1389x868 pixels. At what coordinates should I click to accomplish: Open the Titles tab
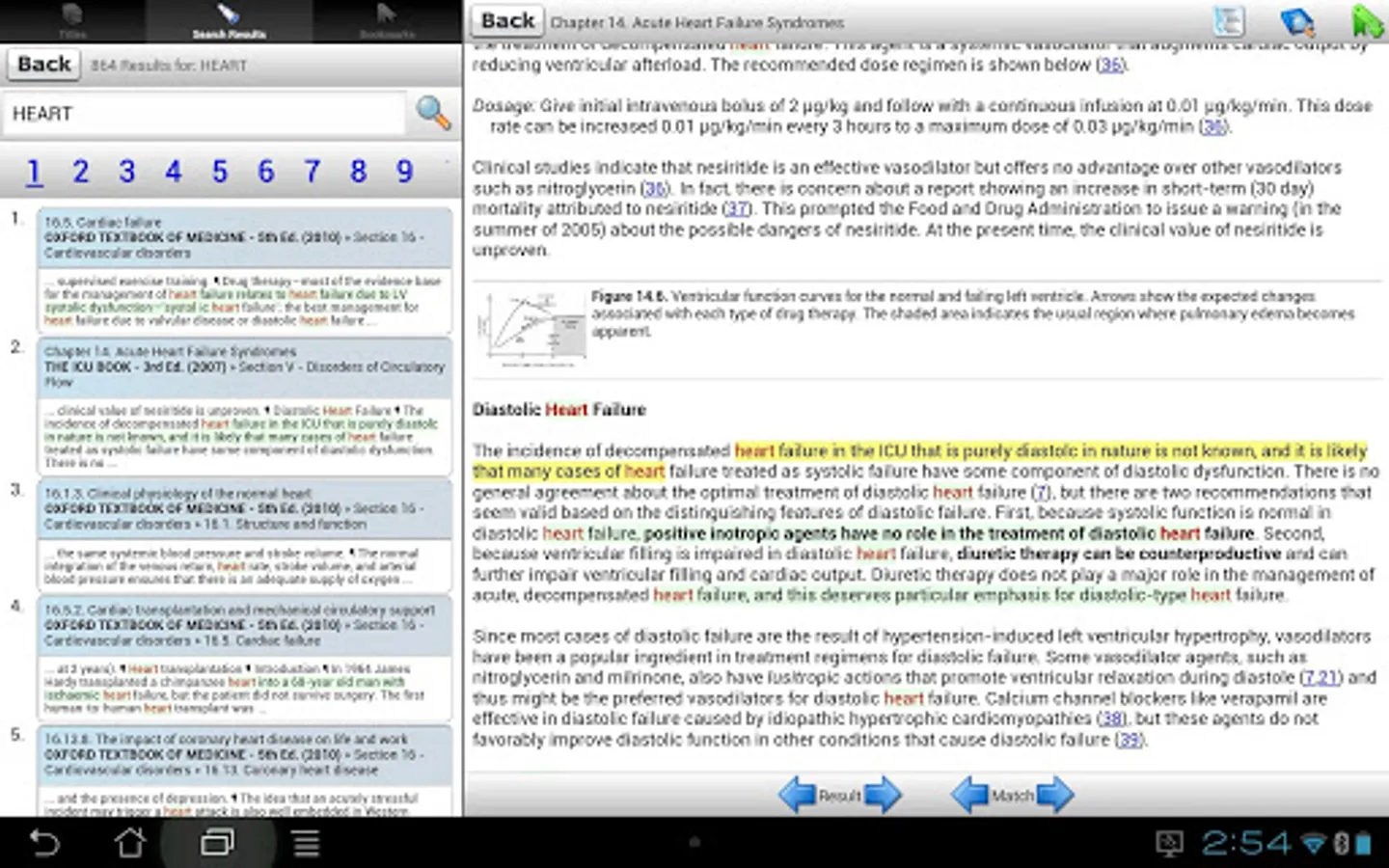point(72,21)
